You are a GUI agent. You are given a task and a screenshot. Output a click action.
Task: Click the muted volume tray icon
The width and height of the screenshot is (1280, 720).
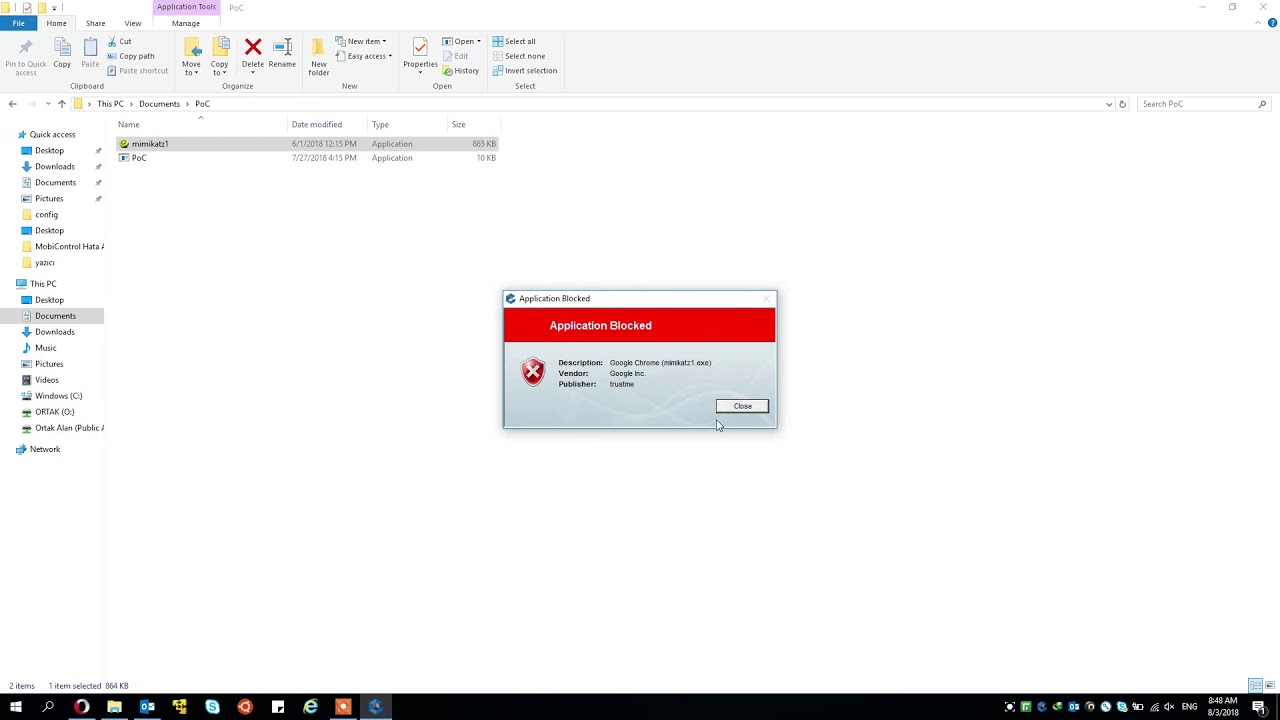pyautogui.click(x=1169, y=707)
